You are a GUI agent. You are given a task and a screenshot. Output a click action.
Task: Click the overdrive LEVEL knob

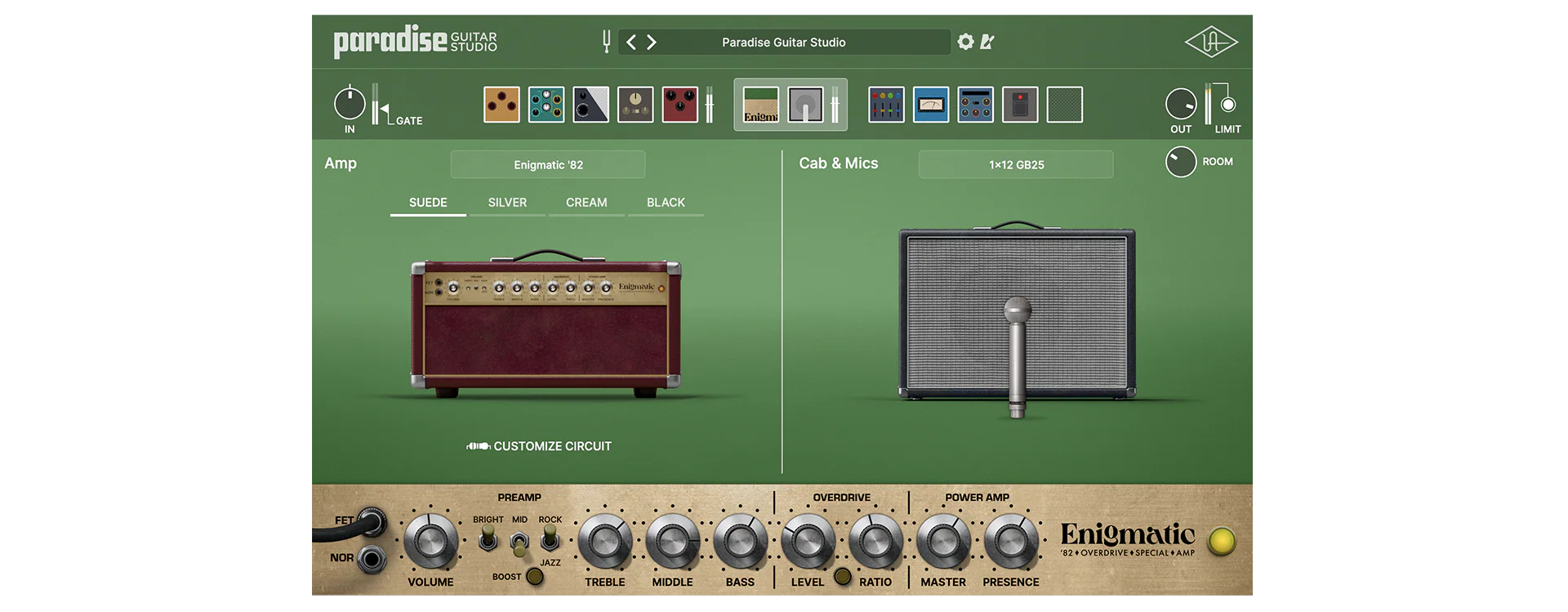(x=808, y=542)
